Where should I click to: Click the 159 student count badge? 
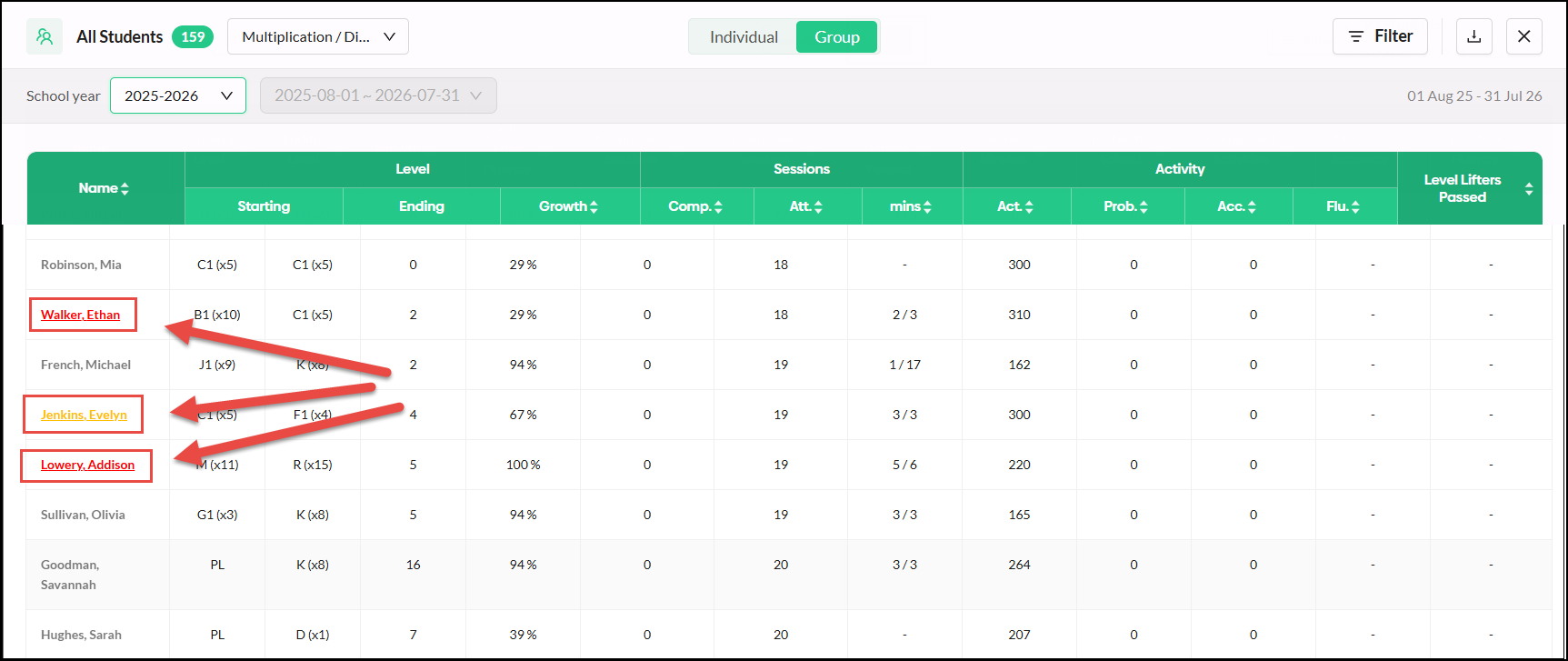click(x=193, y=36)
